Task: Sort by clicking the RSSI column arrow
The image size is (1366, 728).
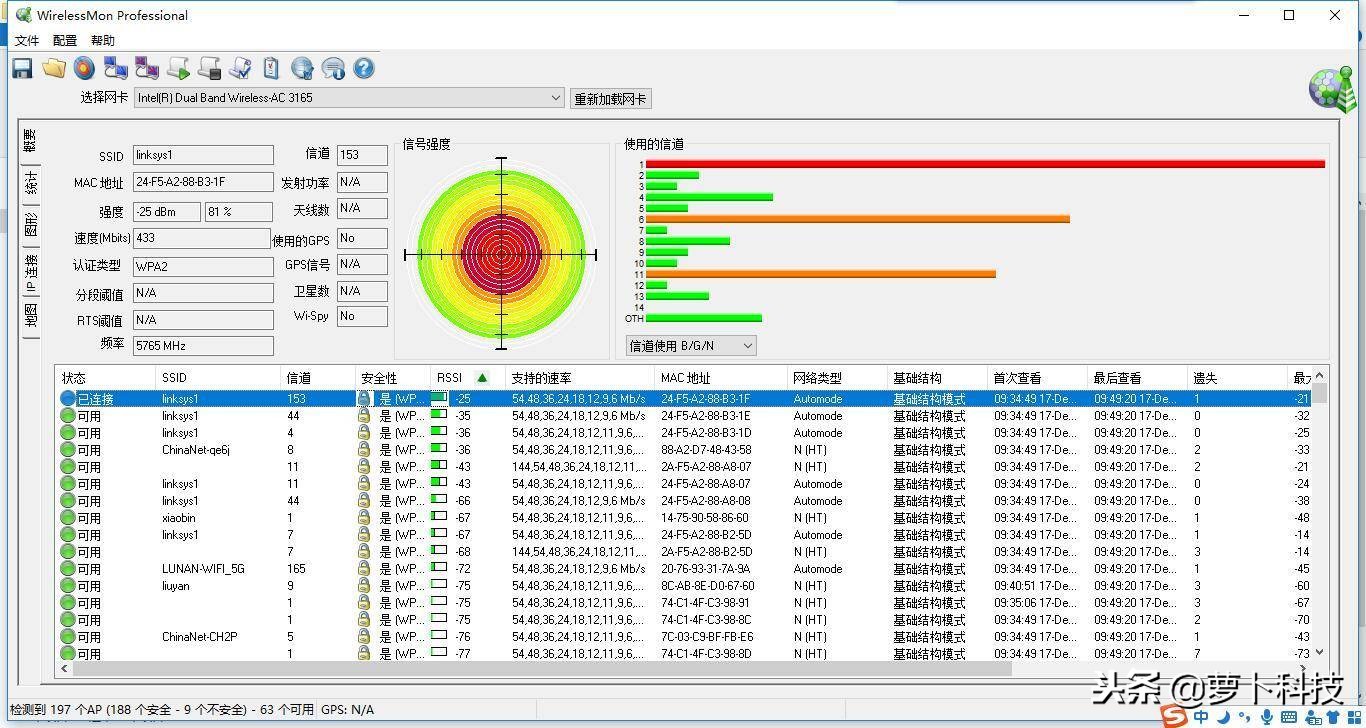Action: (x=481, y=377)
